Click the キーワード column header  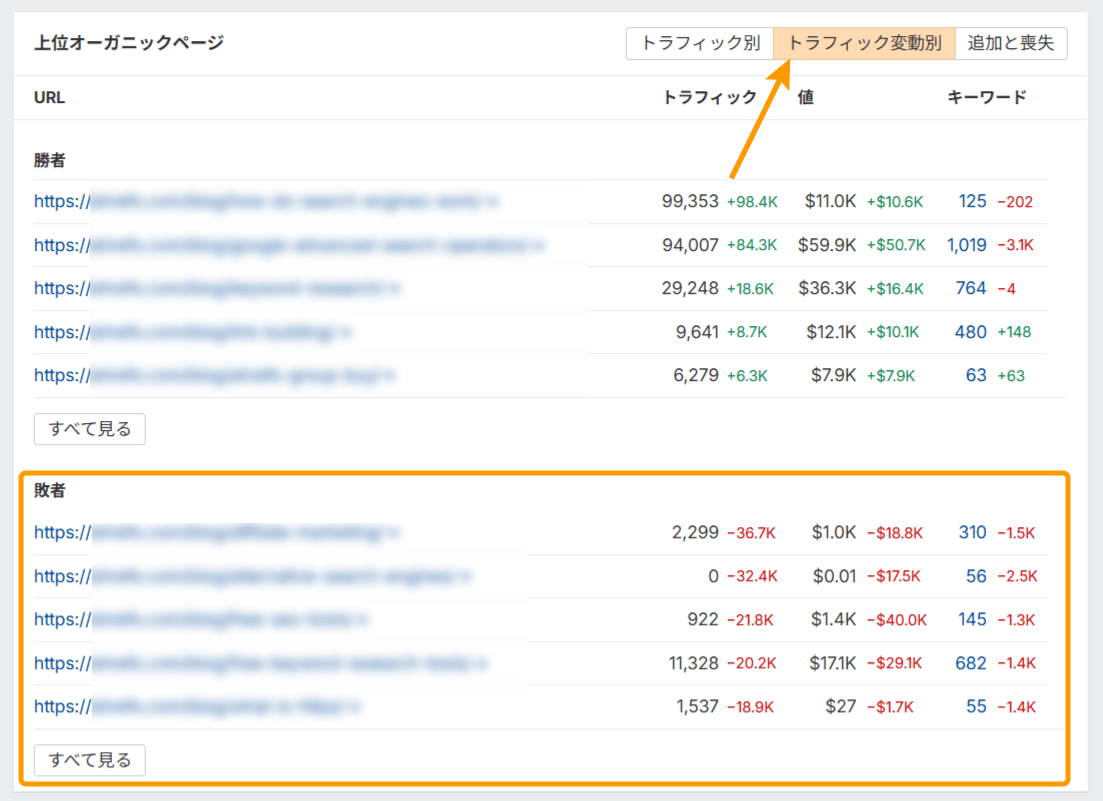click(986, 97)
